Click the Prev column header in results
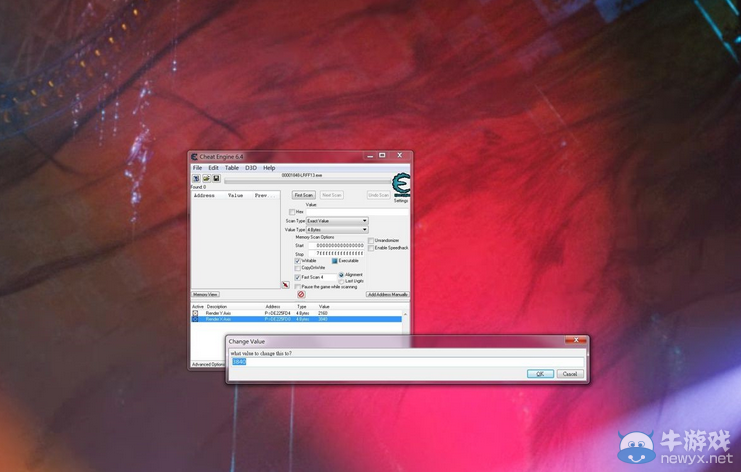This screenshot has width=741, height=472. (263, 196)
